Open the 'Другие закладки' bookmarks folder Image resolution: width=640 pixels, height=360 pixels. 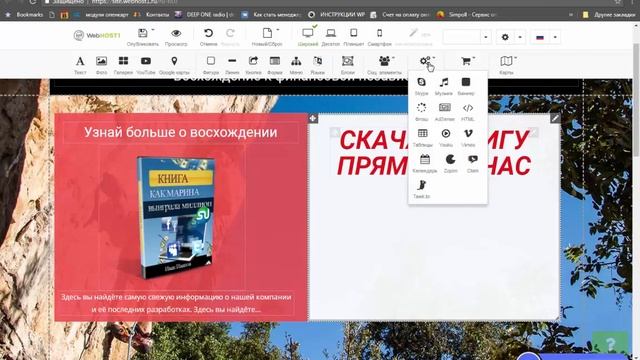tap(609, 15)
